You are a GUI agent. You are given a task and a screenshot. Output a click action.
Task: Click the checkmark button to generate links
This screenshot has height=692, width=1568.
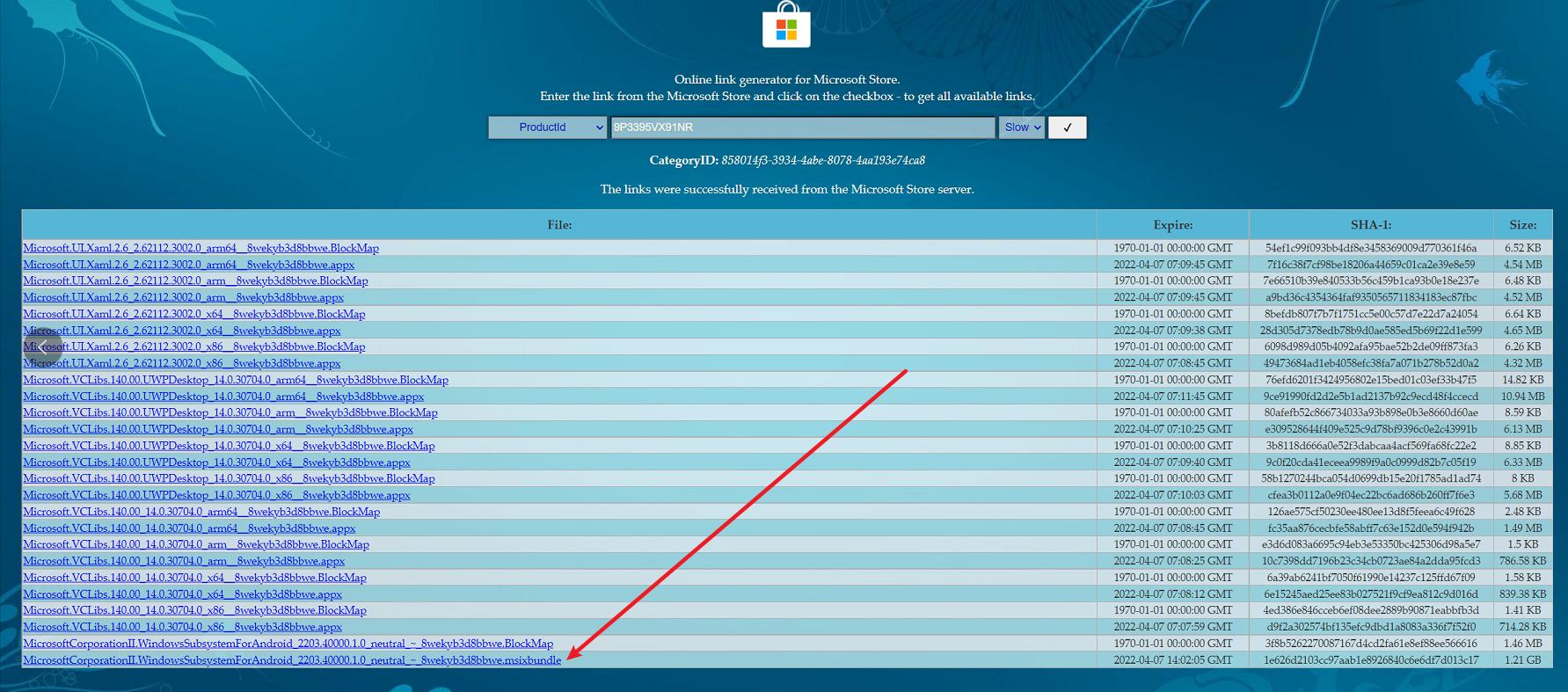tap(1068, 127)
